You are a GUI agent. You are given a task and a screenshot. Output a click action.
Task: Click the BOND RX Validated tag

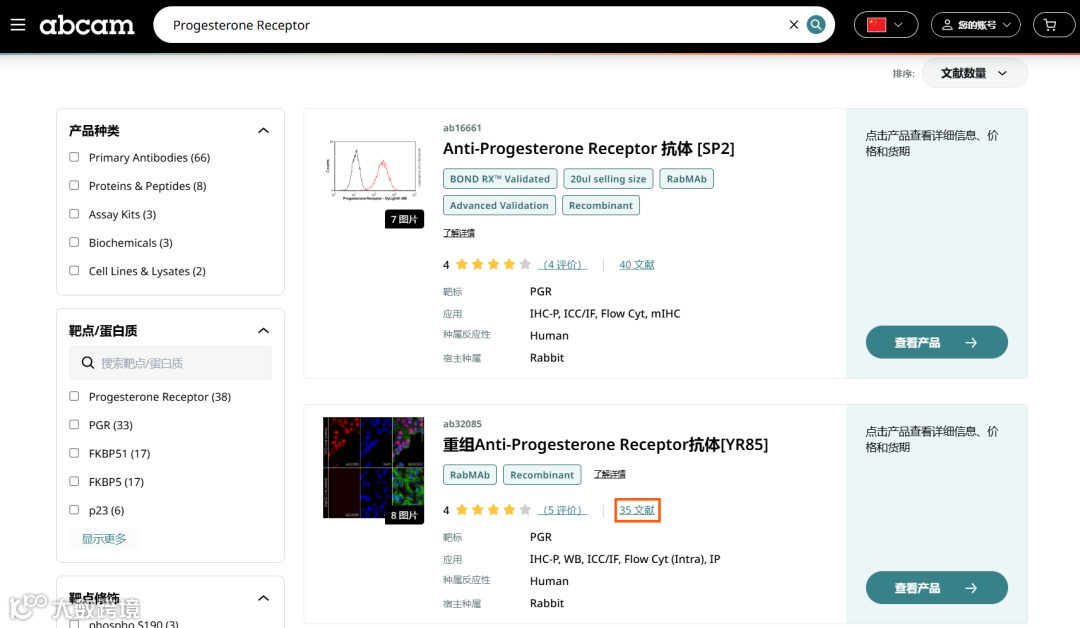tap(500, 179)
